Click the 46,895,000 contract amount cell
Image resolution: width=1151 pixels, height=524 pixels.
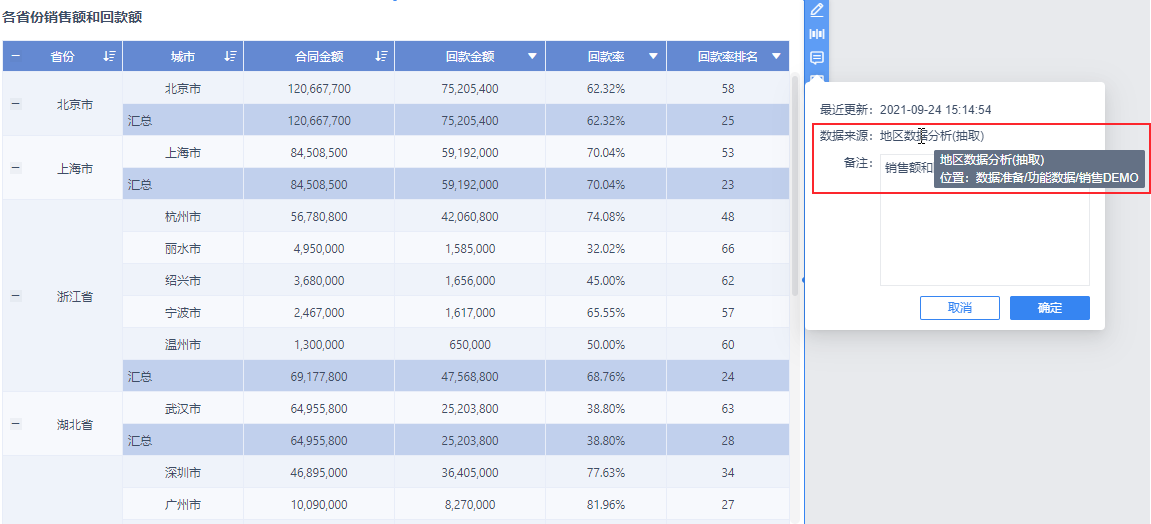(x=319, y=473)
